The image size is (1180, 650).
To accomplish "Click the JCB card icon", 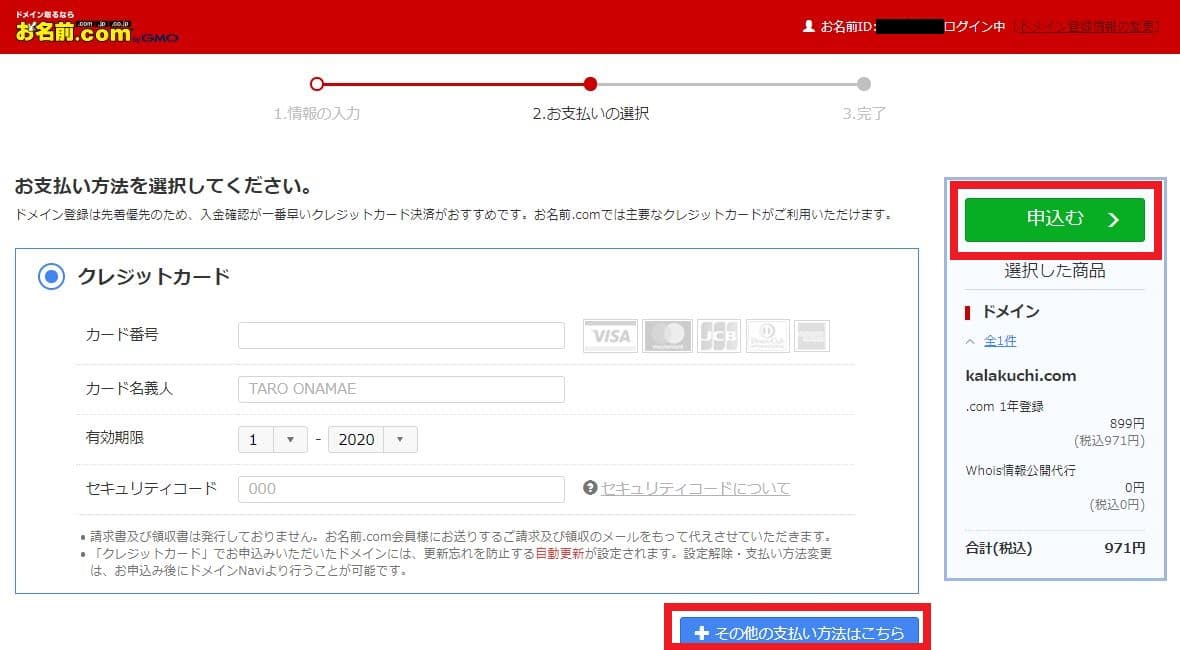I will [x=718, y=336].
